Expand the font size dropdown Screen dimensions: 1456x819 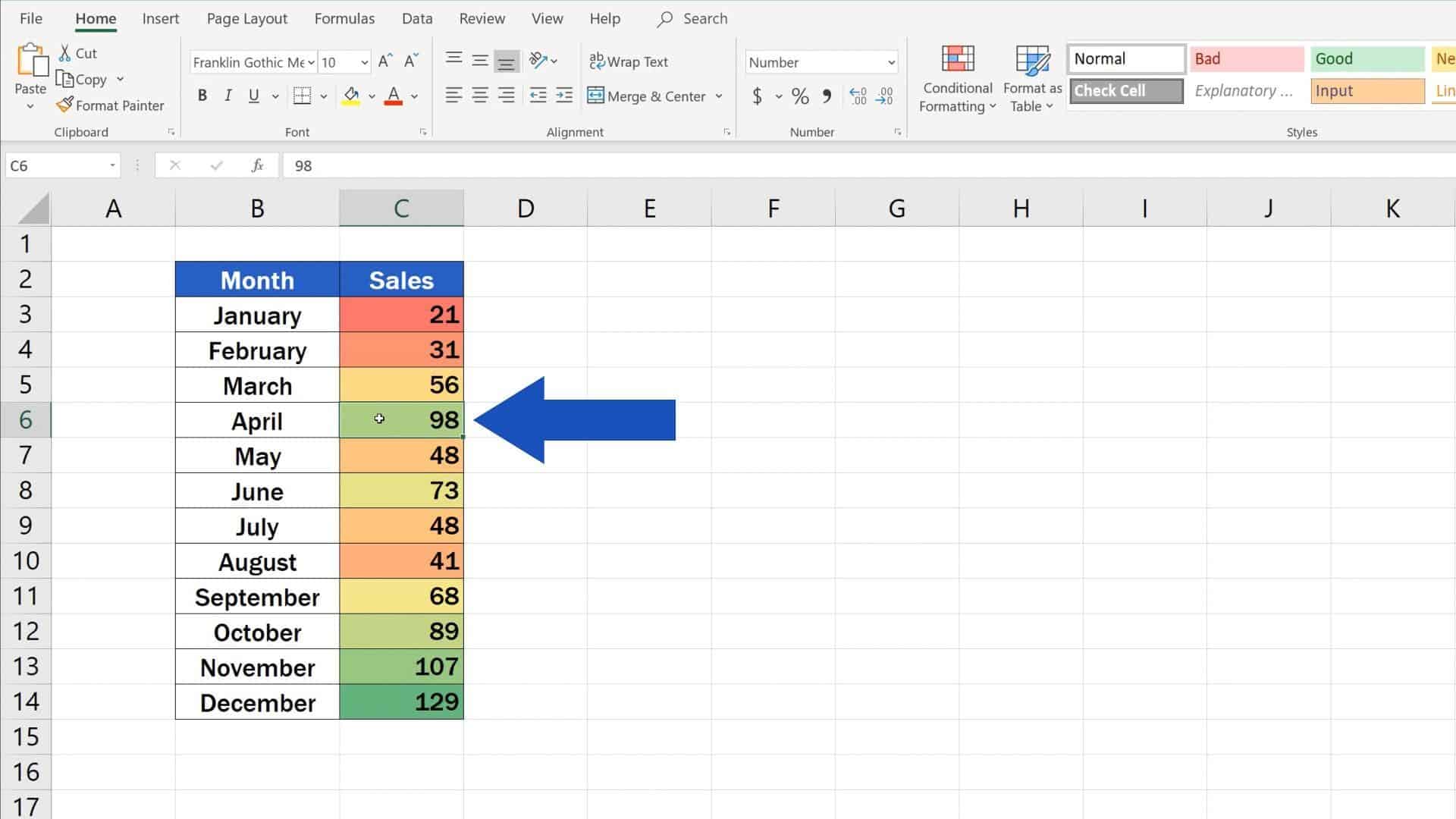click(365, 62)
